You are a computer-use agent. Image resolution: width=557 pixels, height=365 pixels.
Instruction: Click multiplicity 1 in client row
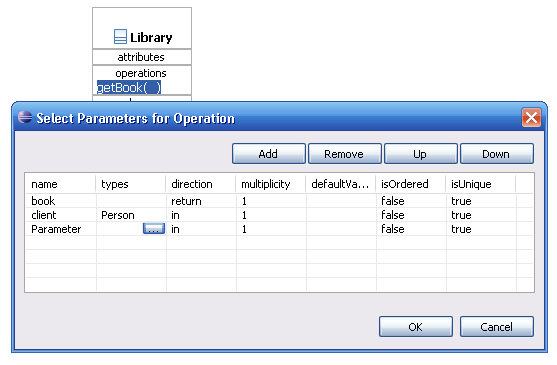[x=244, y=215]
